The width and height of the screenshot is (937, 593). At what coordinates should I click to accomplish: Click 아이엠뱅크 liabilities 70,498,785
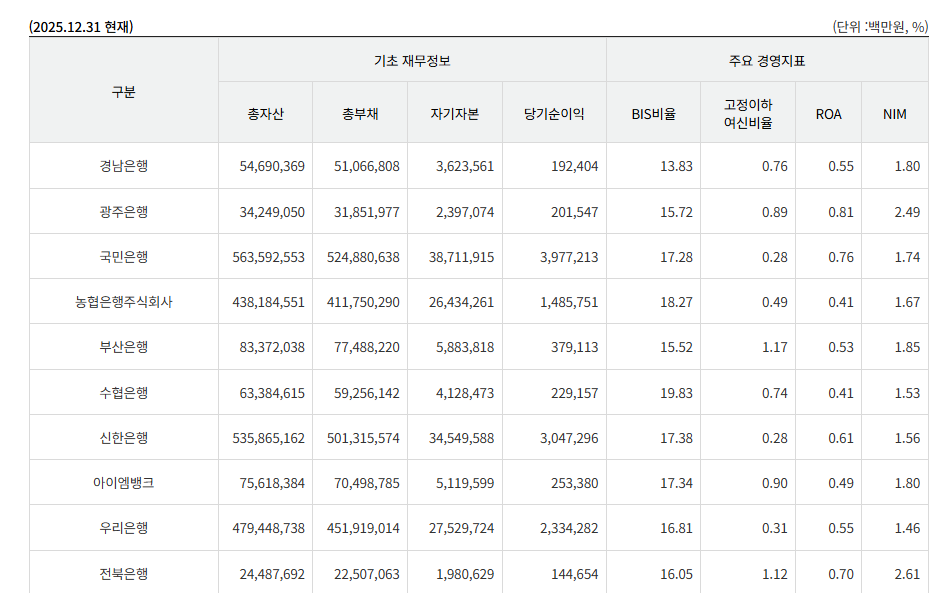pos(366,483)
